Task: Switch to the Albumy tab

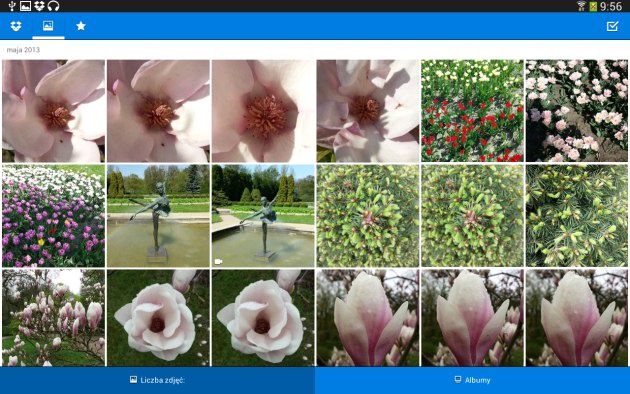Action: (472, 380)
